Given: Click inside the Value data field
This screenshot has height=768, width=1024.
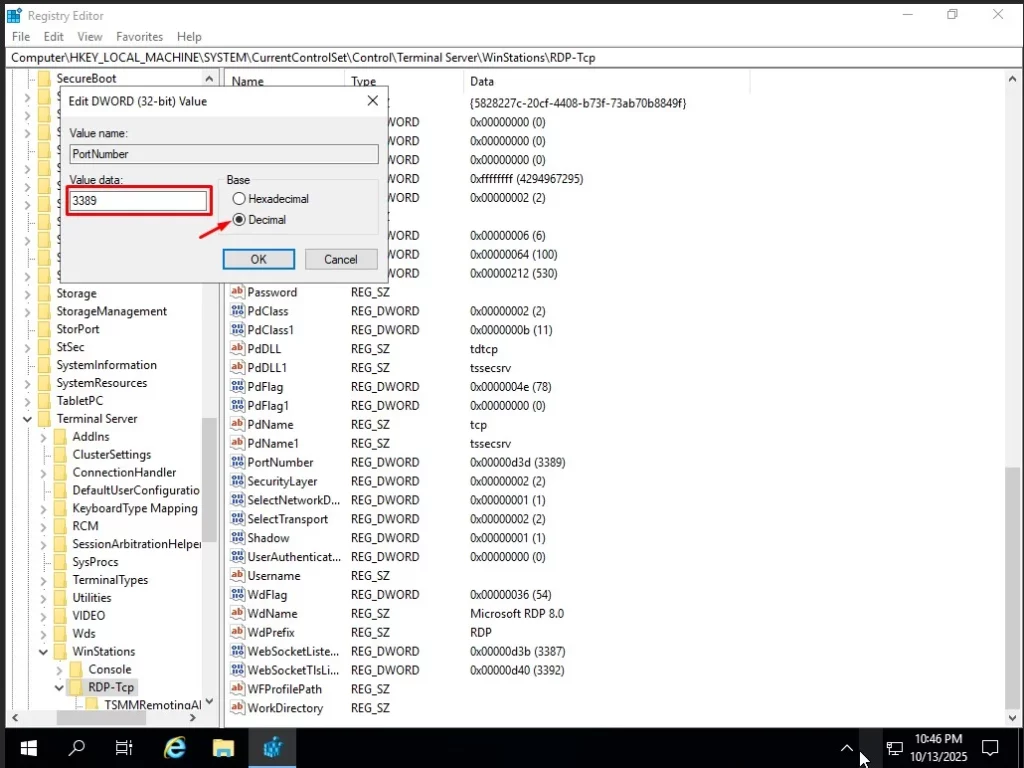Looking at the screenshot, I should click(x=138, y=200).
